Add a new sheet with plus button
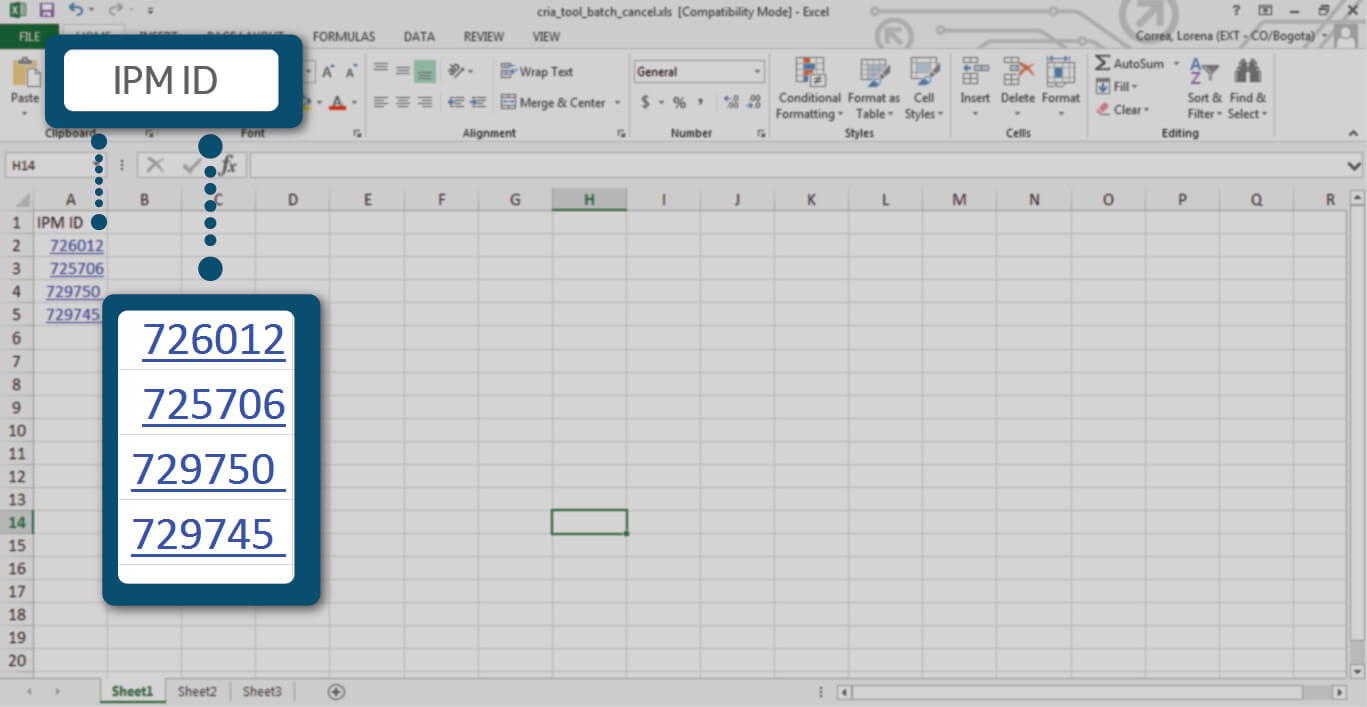The image size is (1367, 707). tap(336, 691)
